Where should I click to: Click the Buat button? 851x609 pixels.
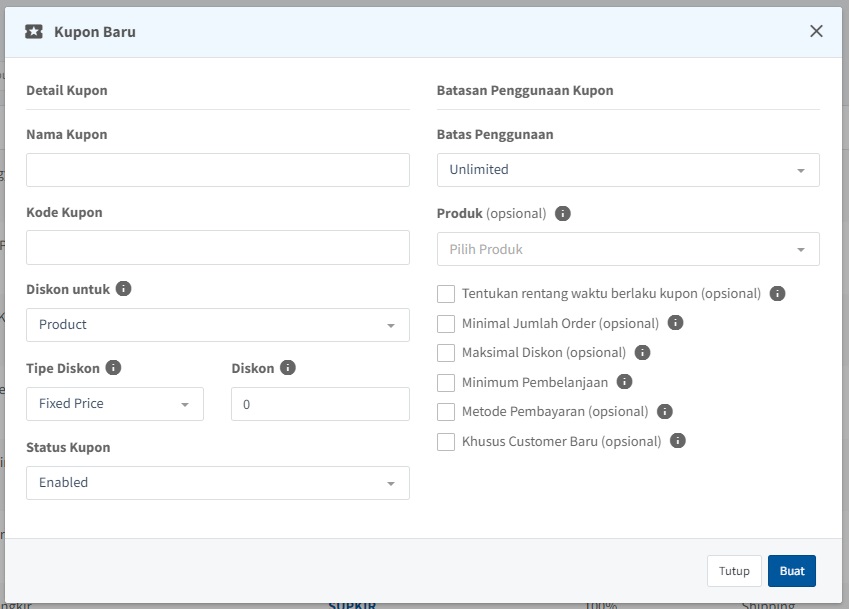coord(791,571)
